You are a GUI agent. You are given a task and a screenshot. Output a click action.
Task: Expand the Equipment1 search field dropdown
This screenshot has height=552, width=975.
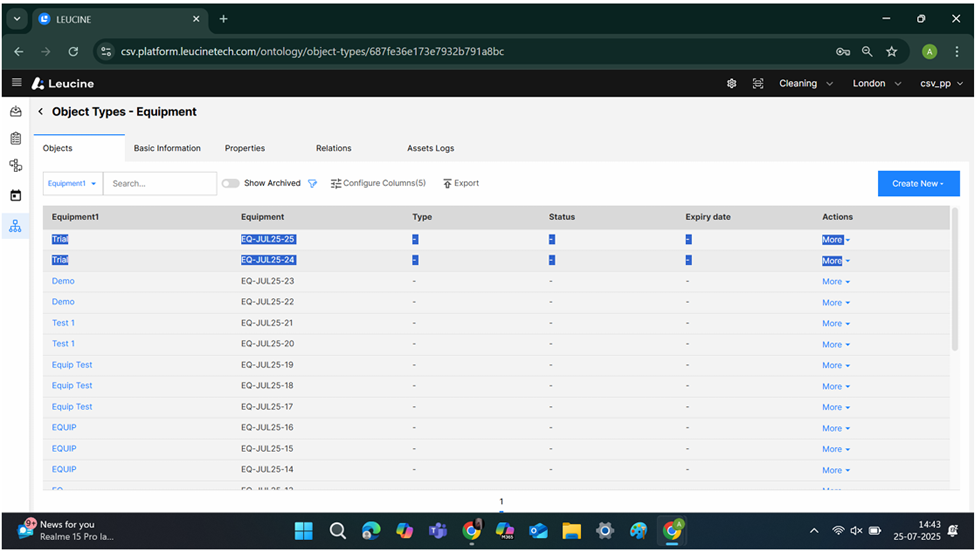[x=73, y=184]
